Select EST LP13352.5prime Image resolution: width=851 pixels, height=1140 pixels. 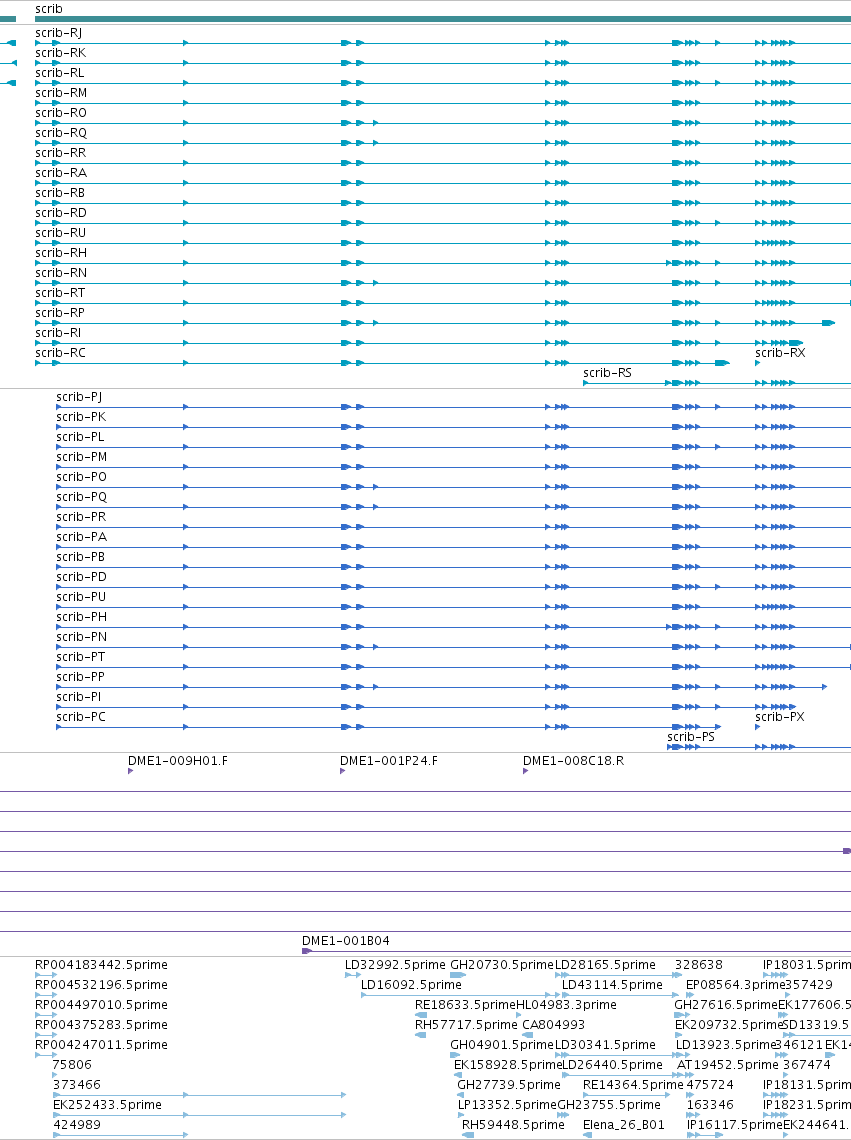507,1104
